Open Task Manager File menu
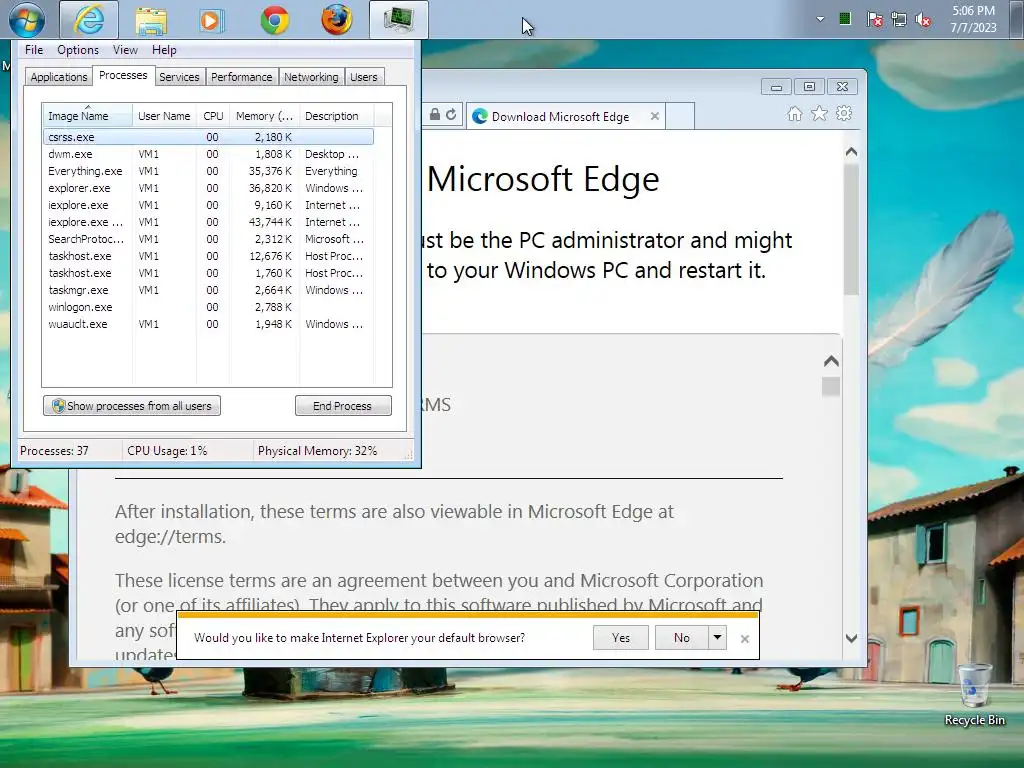 click(34, 50)
